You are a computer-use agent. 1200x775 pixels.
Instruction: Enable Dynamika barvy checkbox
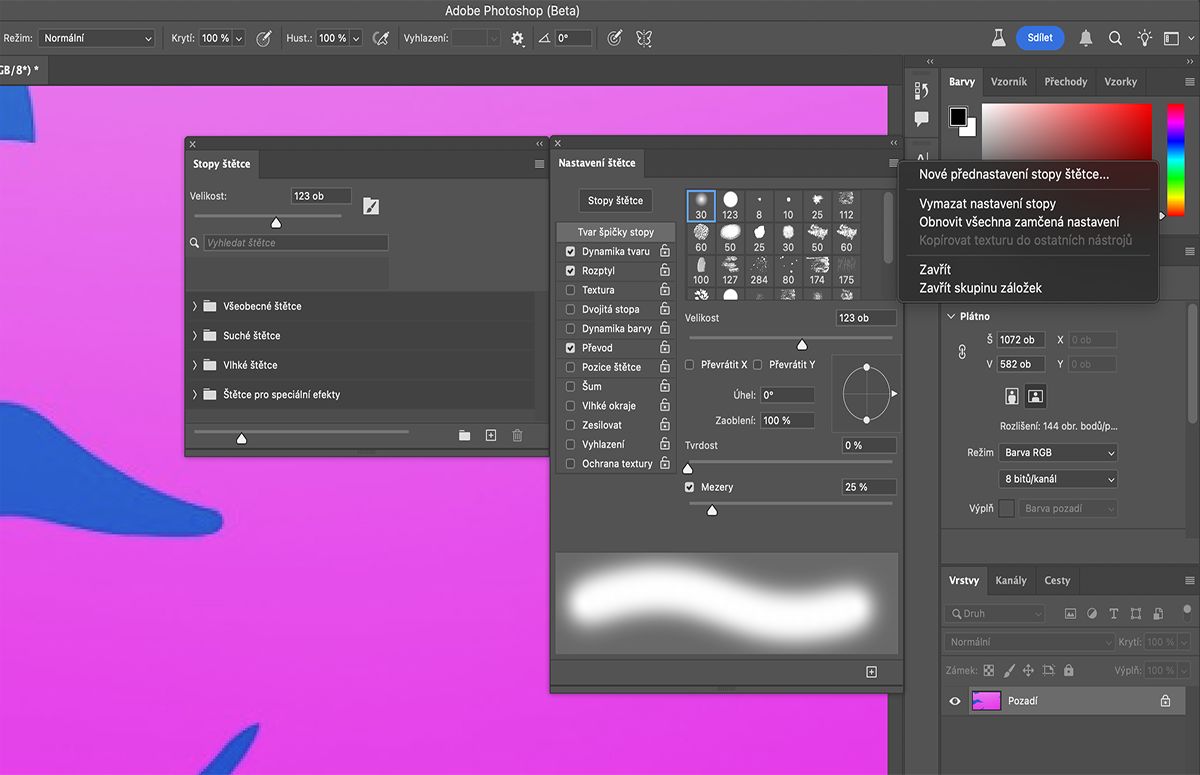point(571,329)
